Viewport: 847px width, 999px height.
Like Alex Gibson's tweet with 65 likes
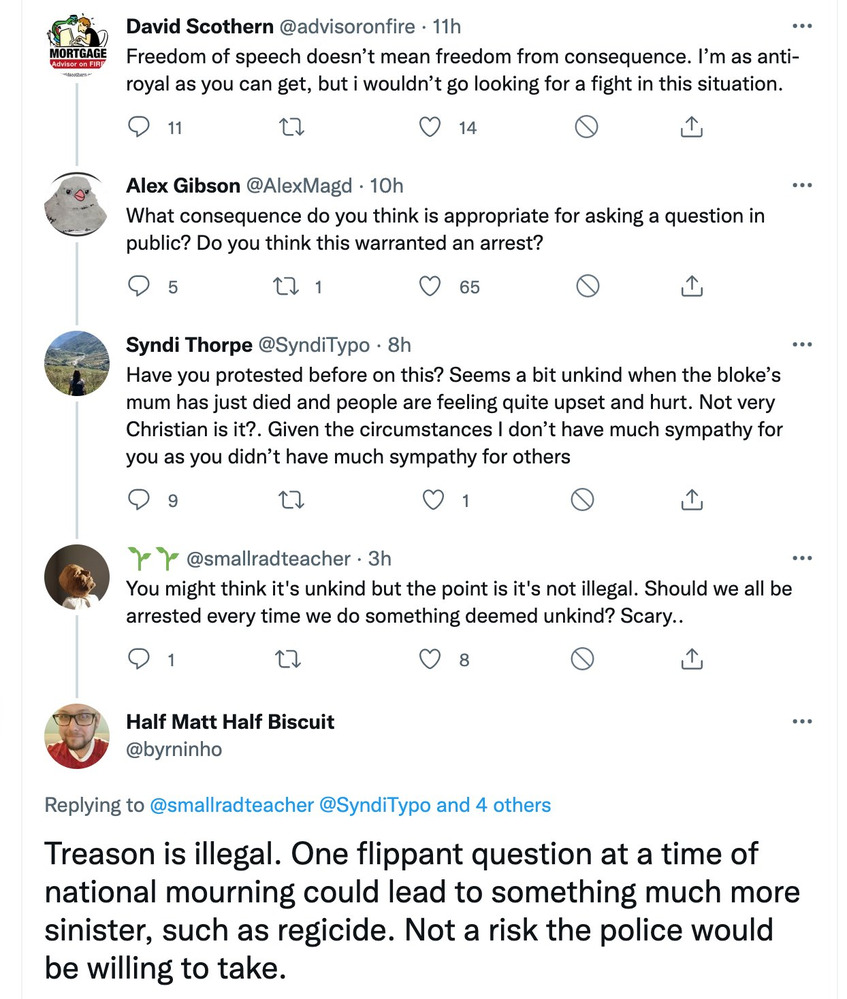pyautogui.click(x=430, y=287)
